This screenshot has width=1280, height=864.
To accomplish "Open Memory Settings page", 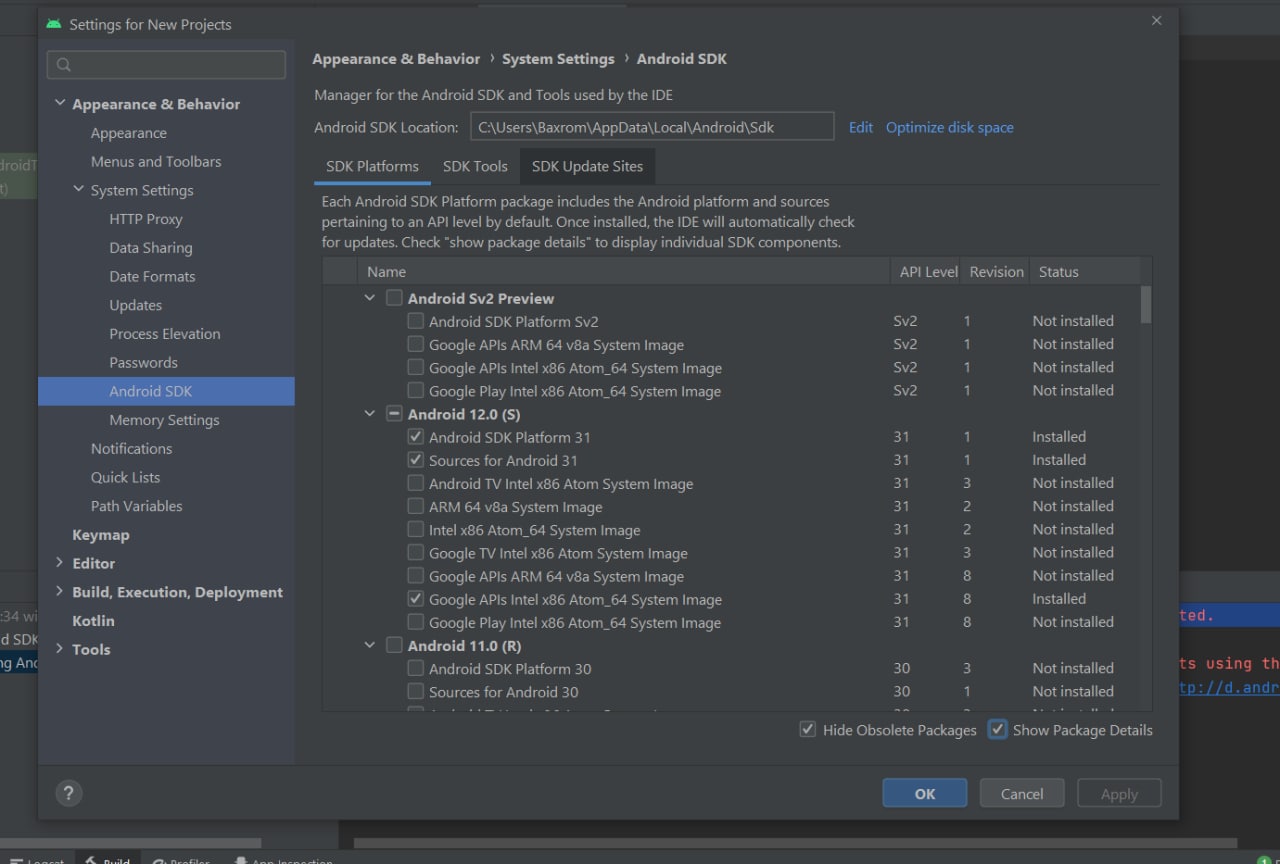I will pos(164,420).
